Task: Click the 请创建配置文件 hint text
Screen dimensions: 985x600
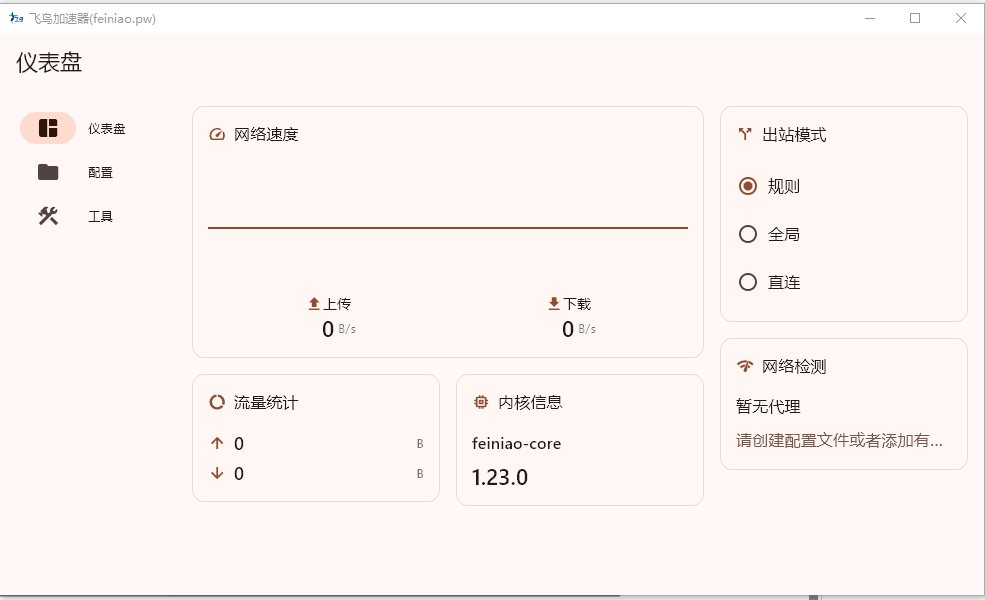Action: click(x=839, y=440)
